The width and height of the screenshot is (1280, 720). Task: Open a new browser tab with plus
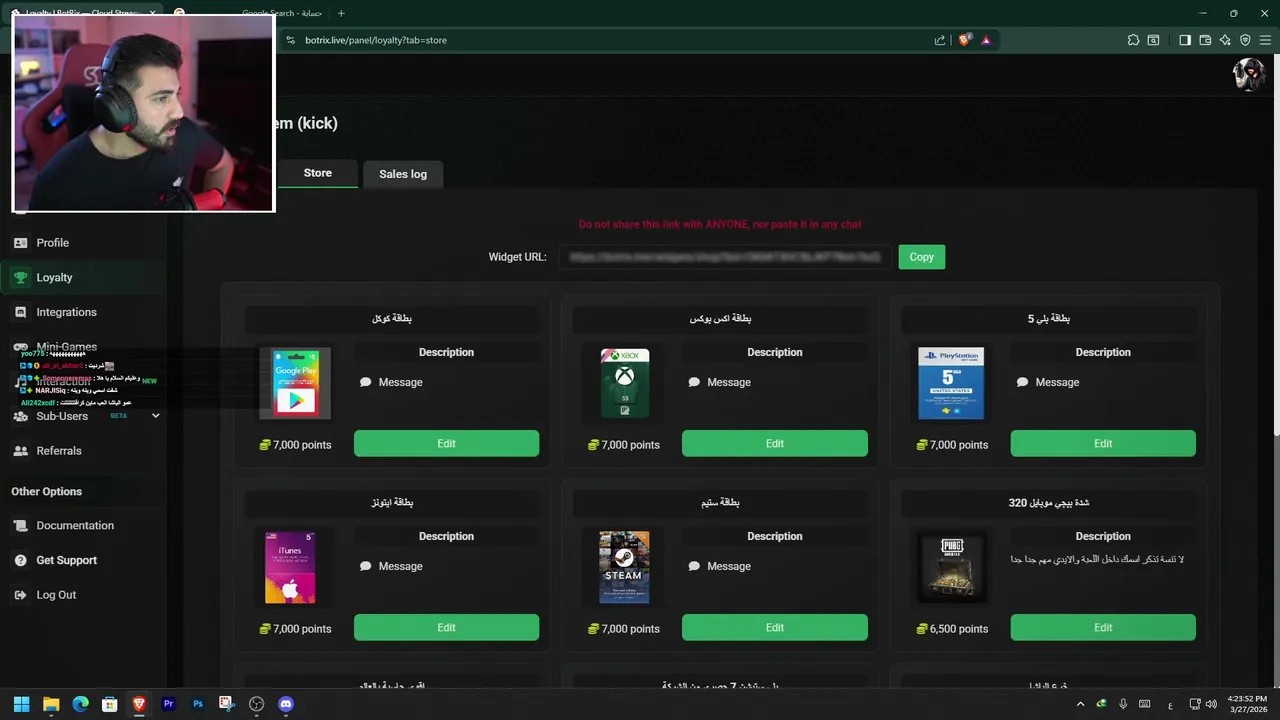(341, 13)
